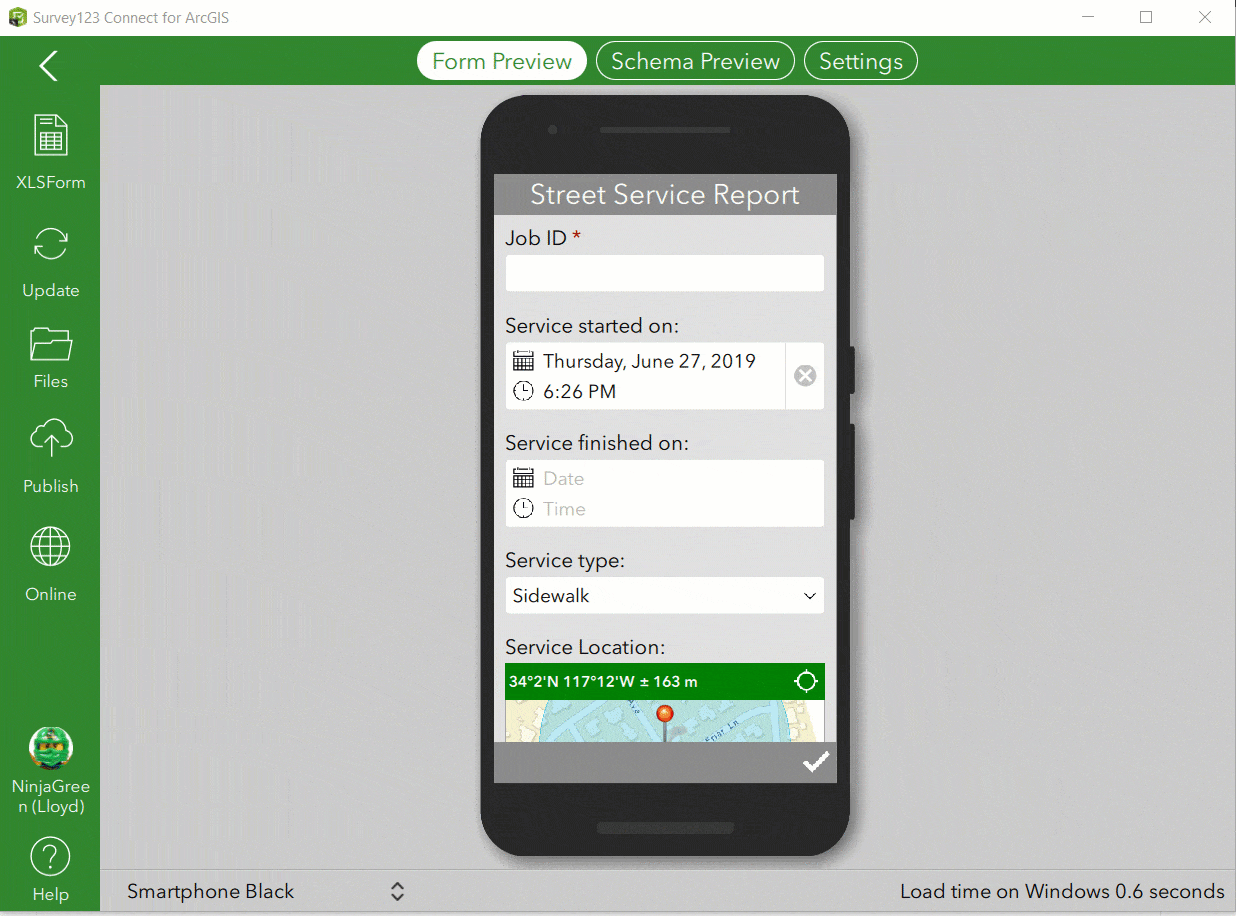
Task: Click the Publish cloud upload icon
Action: click(50, 441)
